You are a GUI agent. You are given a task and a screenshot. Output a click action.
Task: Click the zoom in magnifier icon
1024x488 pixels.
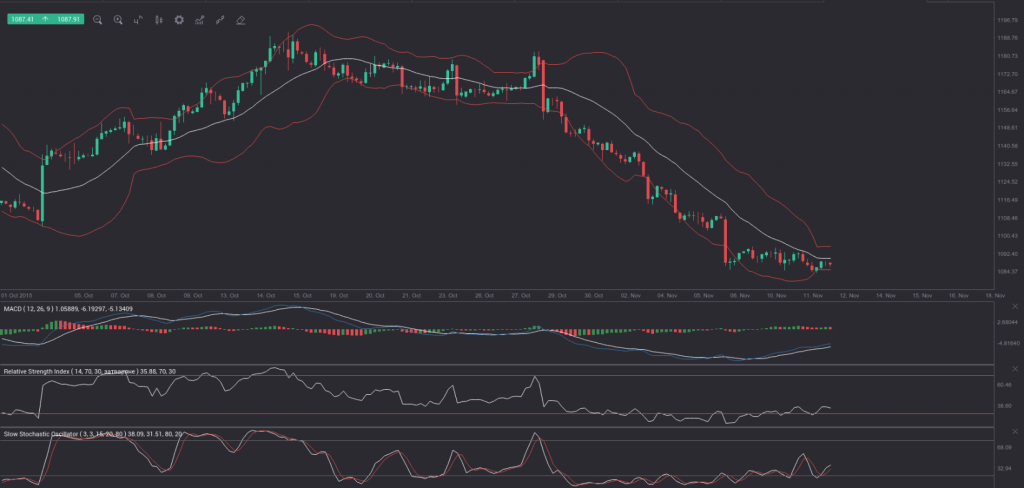click(118, 19)
